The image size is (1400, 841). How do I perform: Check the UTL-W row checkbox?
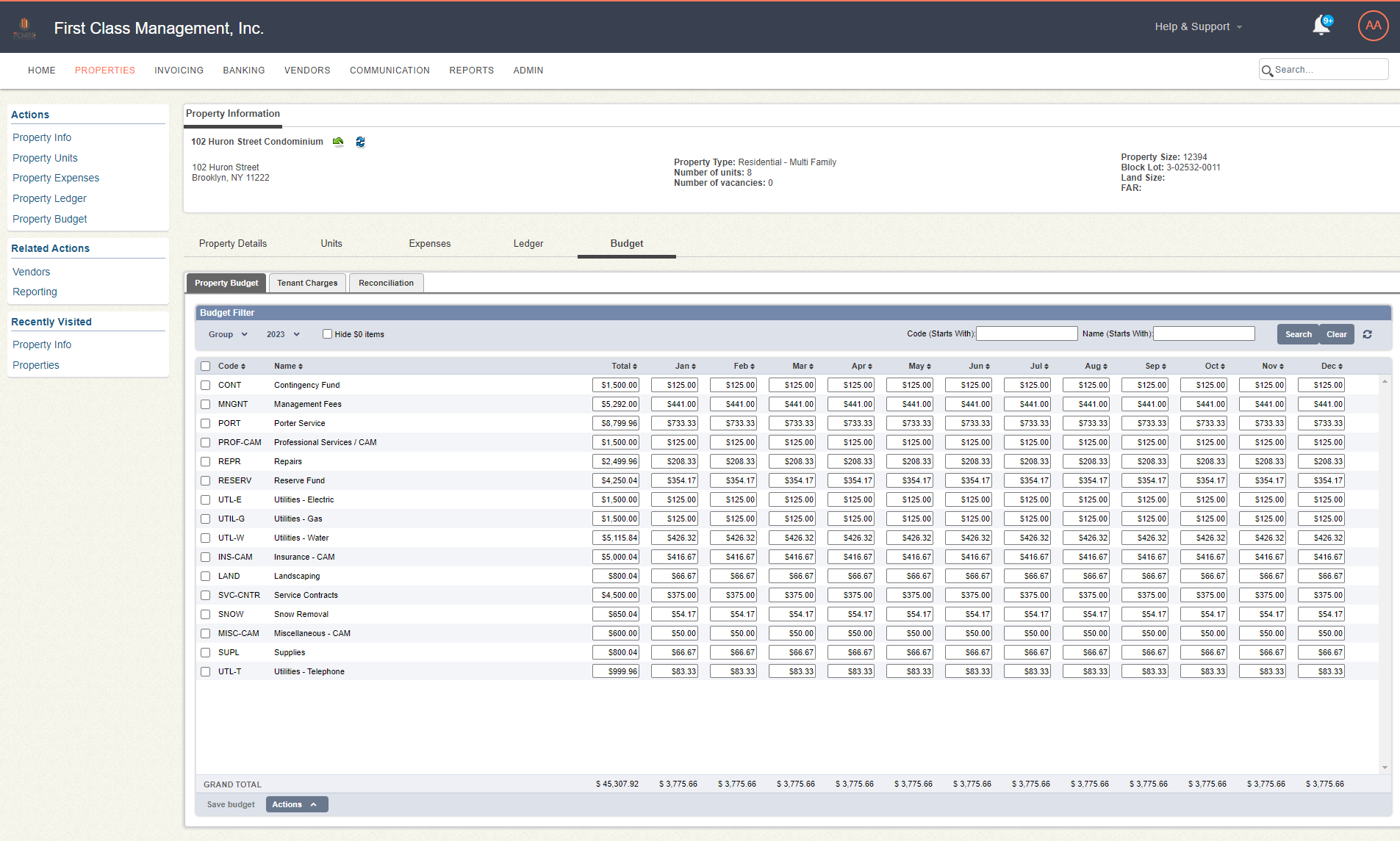[x=206, y=538]
